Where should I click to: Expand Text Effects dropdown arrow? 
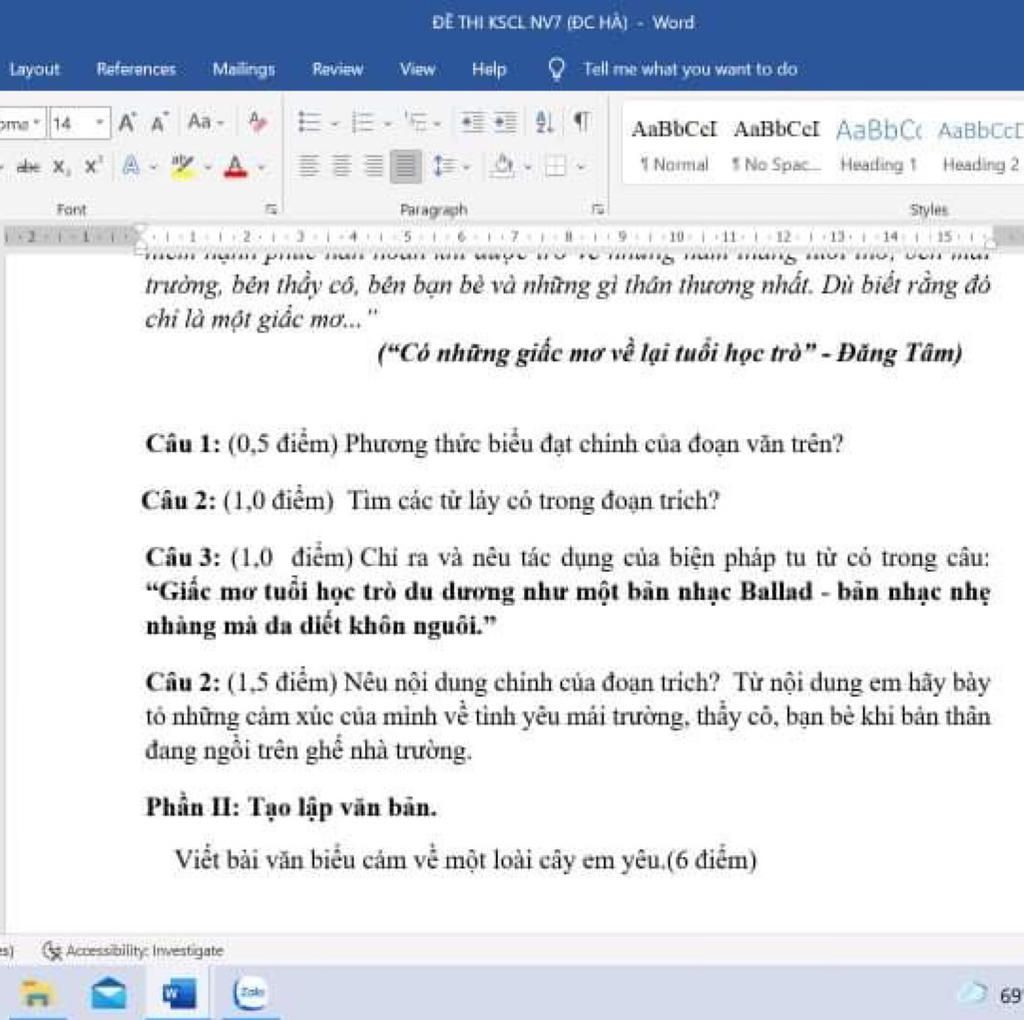point(153,168)
